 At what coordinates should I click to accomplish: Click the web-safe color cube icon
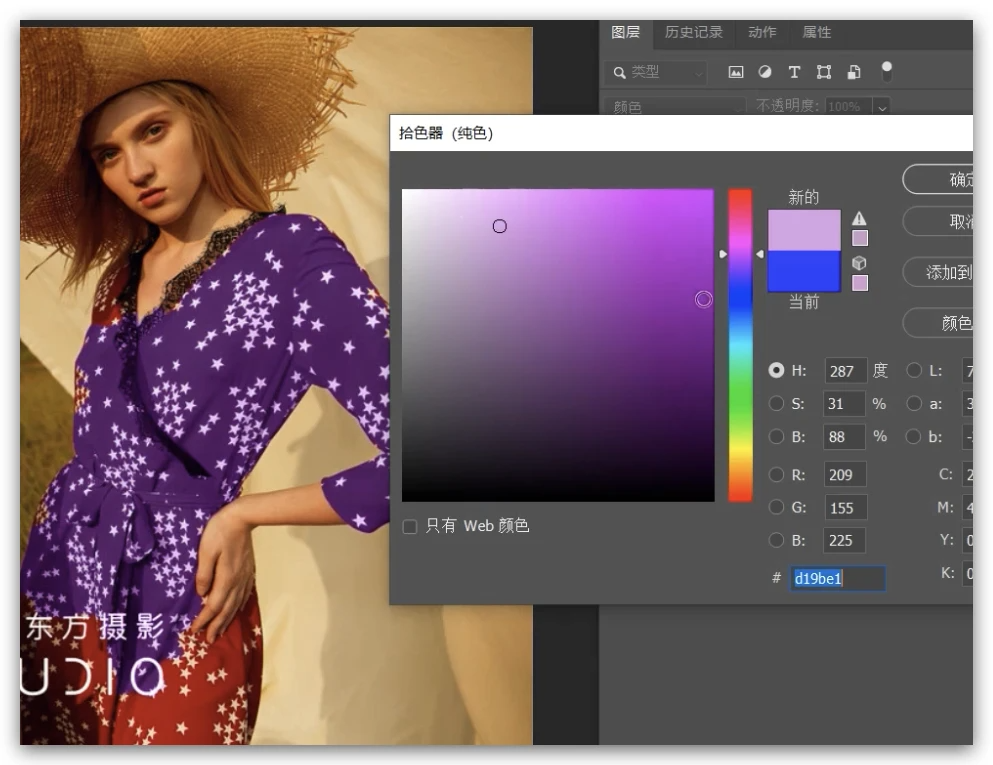pyautogui.click(x=859, y=263)
